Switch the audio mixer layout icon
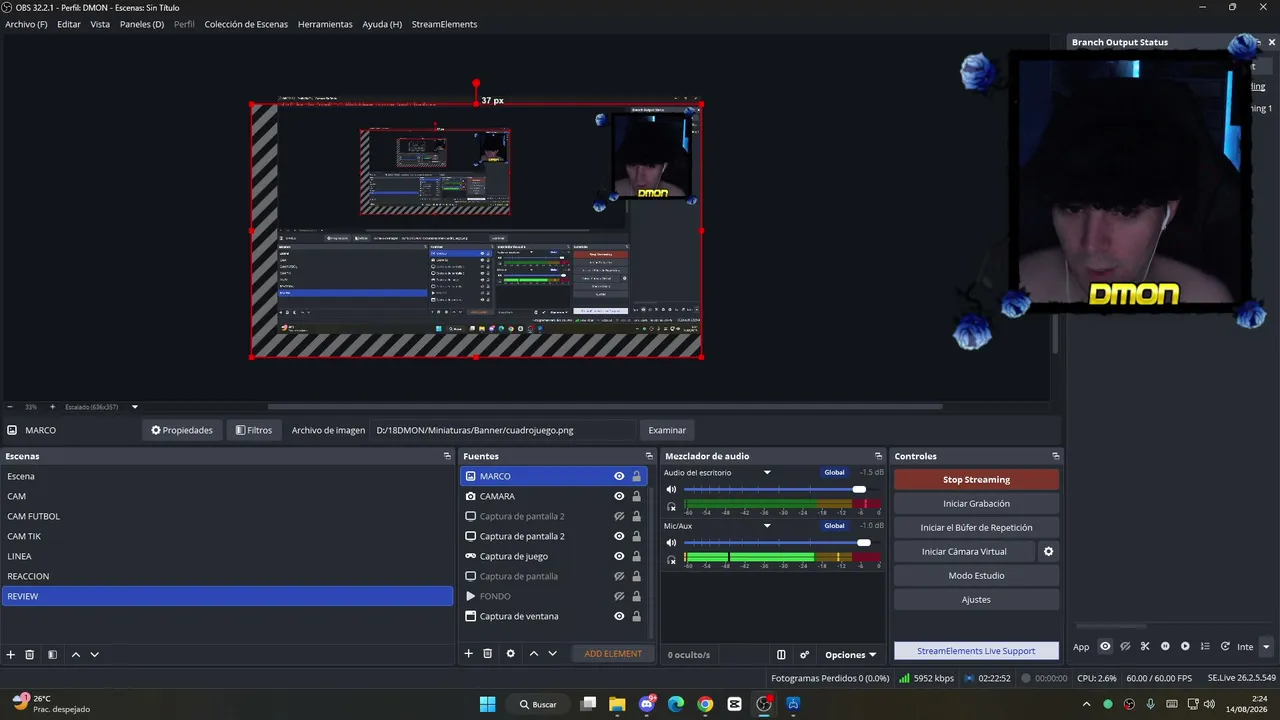The height and width of the screenshot is (720, 1280). 781,655
